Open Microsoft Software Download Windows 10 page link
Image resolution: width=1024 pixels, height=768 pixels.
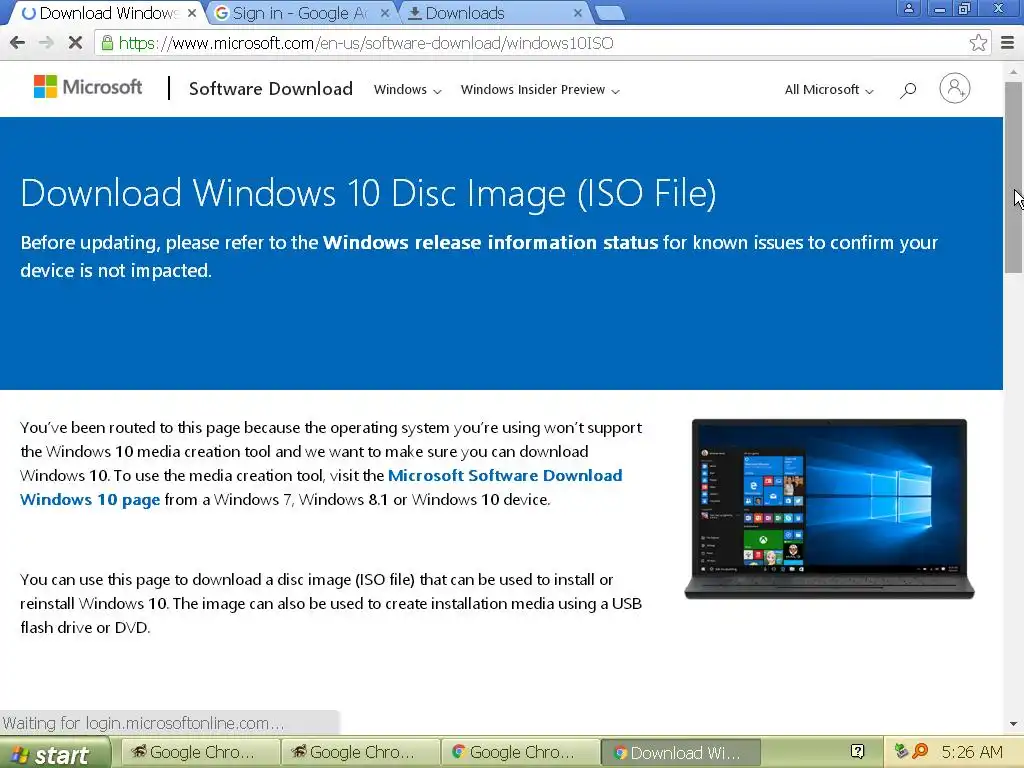click(321, 487)
